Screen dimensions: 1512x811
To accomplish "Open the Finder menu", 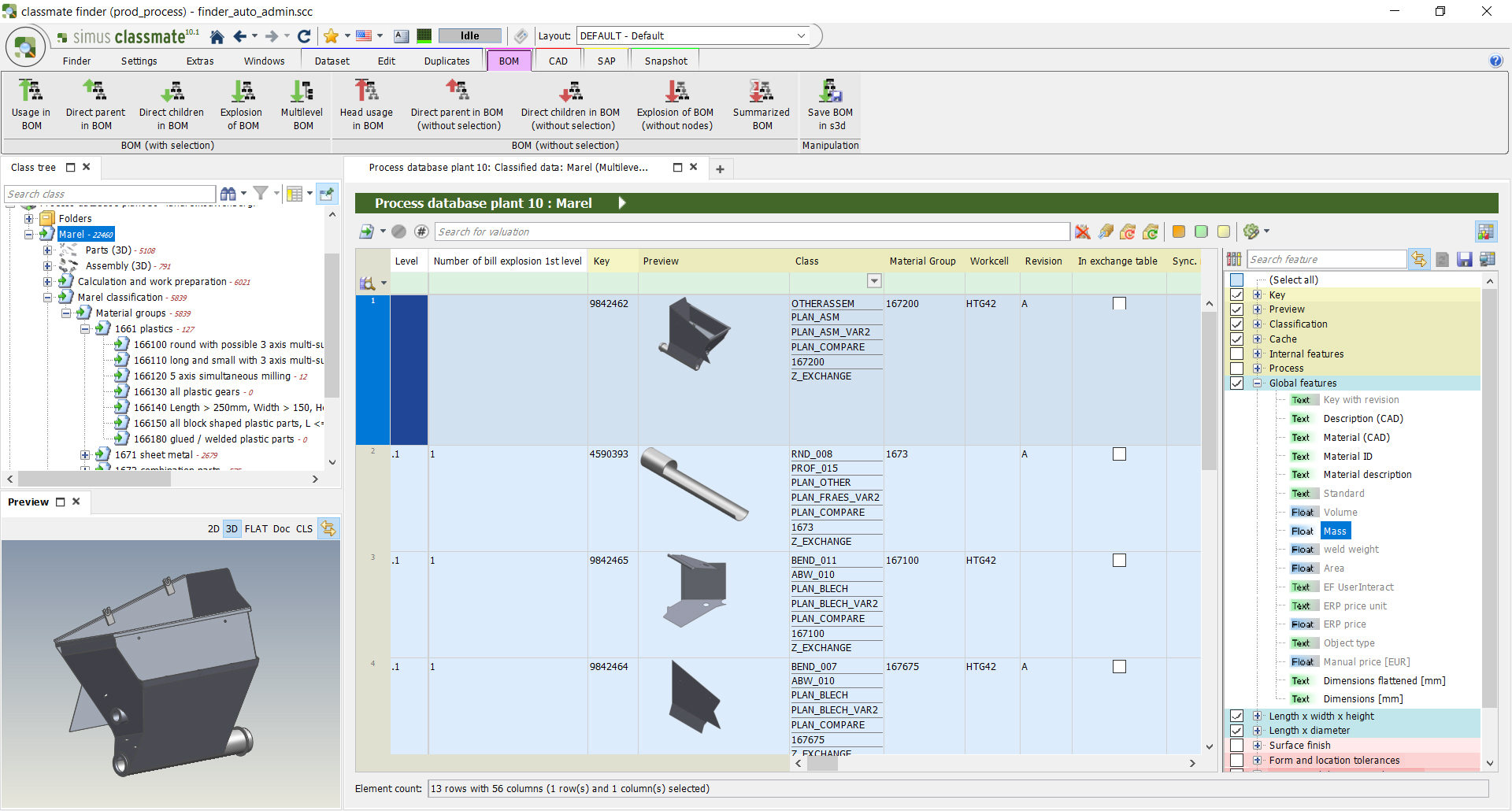I will (x=77, y=61).
